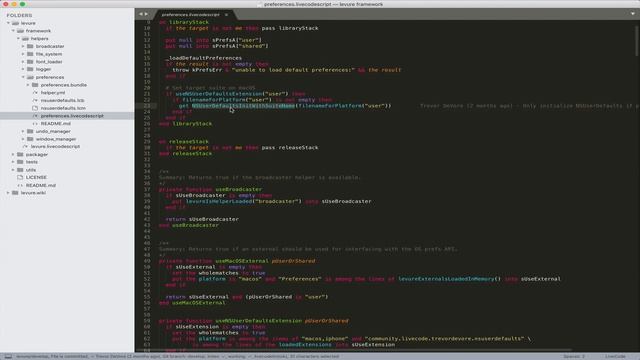640x360 pixels.
Task: Expand the levure.wiki folder arrow
Action: (x=8, y=193)
